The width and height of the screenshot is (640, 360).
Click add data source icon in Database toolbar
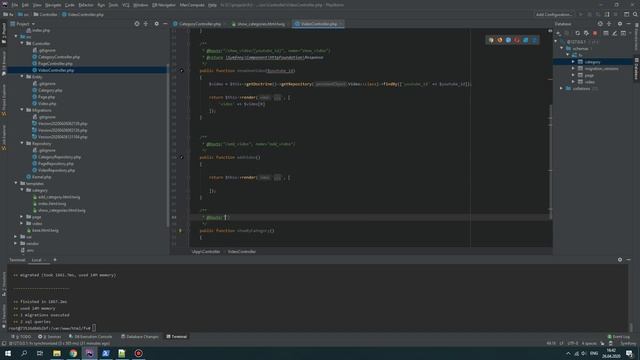(558, 33)
